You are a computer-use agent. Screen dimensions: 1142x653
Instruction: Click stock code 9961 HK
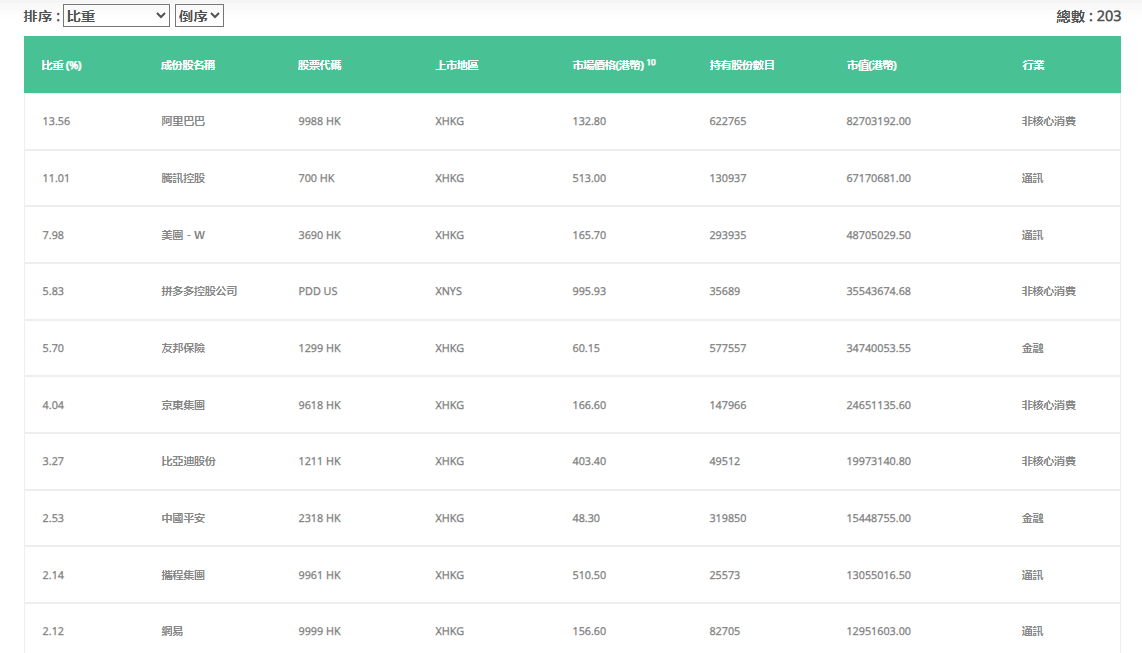coord(320,575)
